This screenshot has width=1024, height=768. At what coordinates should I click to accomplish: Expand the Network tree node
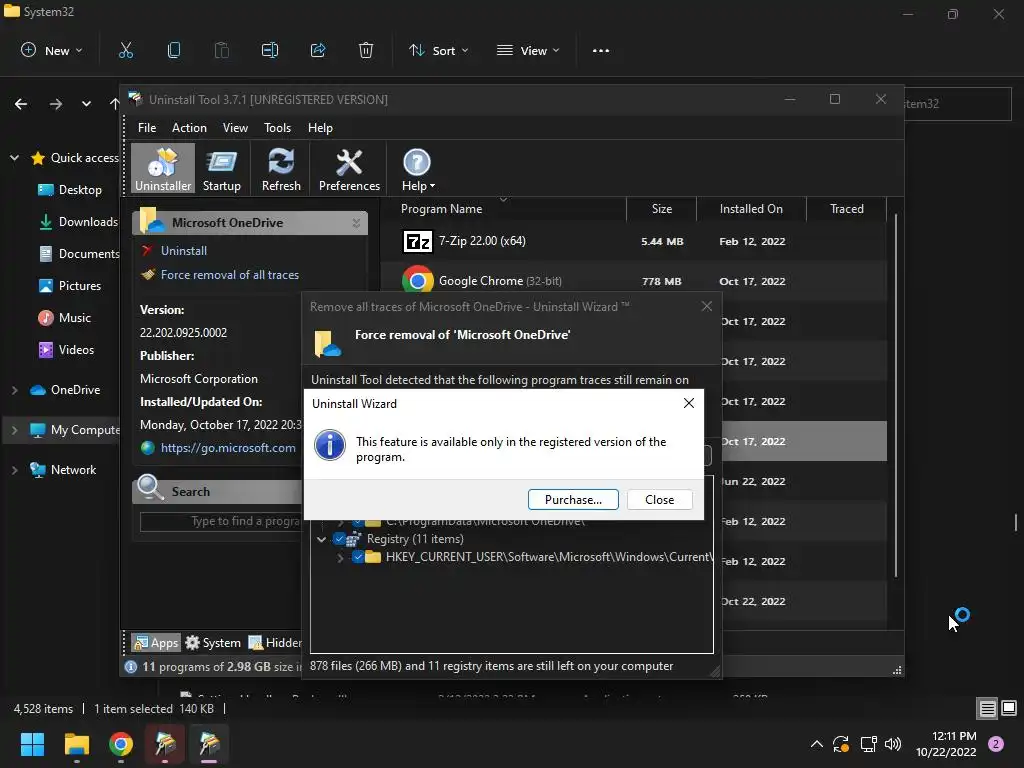14,470
